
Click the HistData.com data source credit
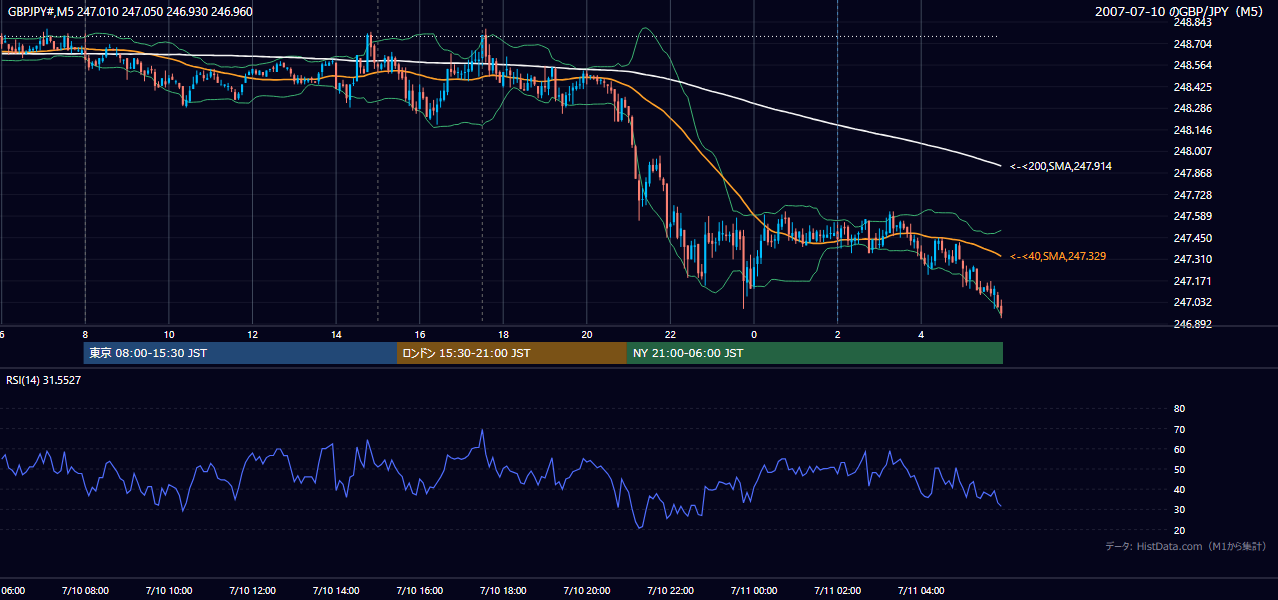[x=1186, y=546]
